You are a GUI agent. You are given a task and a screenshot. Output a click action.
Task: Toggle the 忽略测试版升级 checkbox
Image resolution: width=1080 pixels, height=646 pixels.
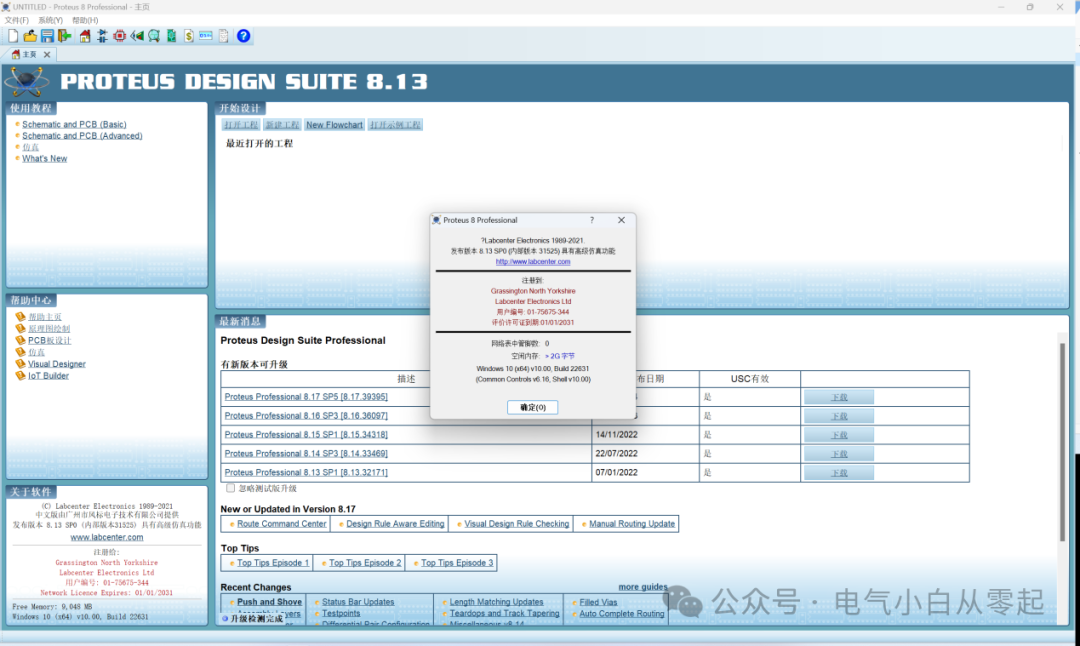230,488
